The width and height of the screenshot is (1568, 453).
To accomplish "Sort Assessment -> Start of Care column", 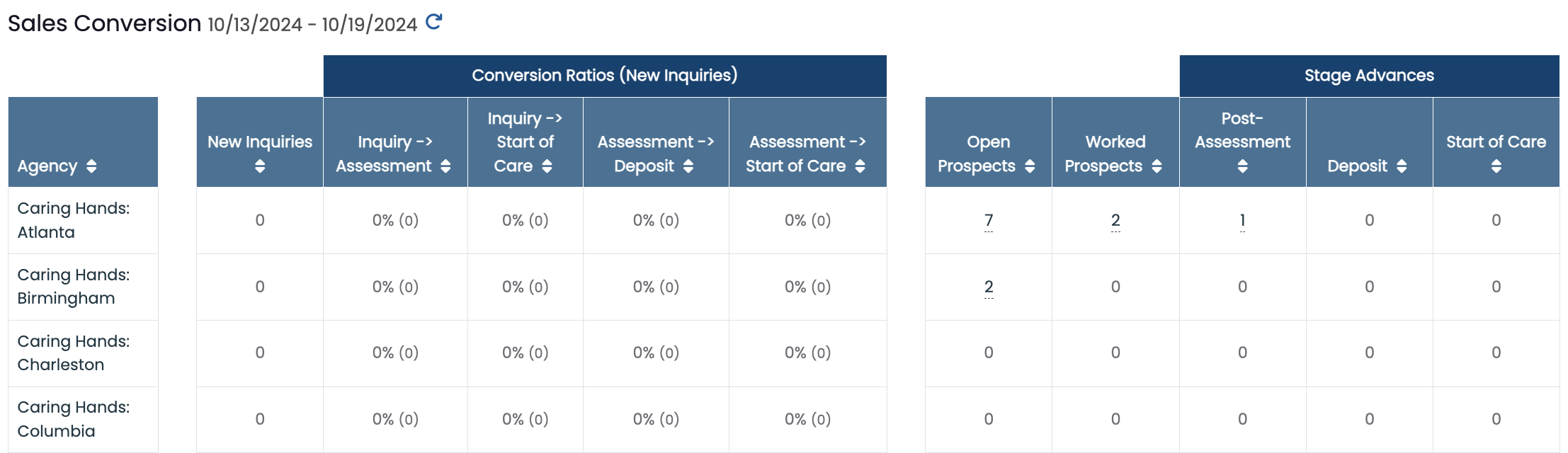I will point(860,166).
